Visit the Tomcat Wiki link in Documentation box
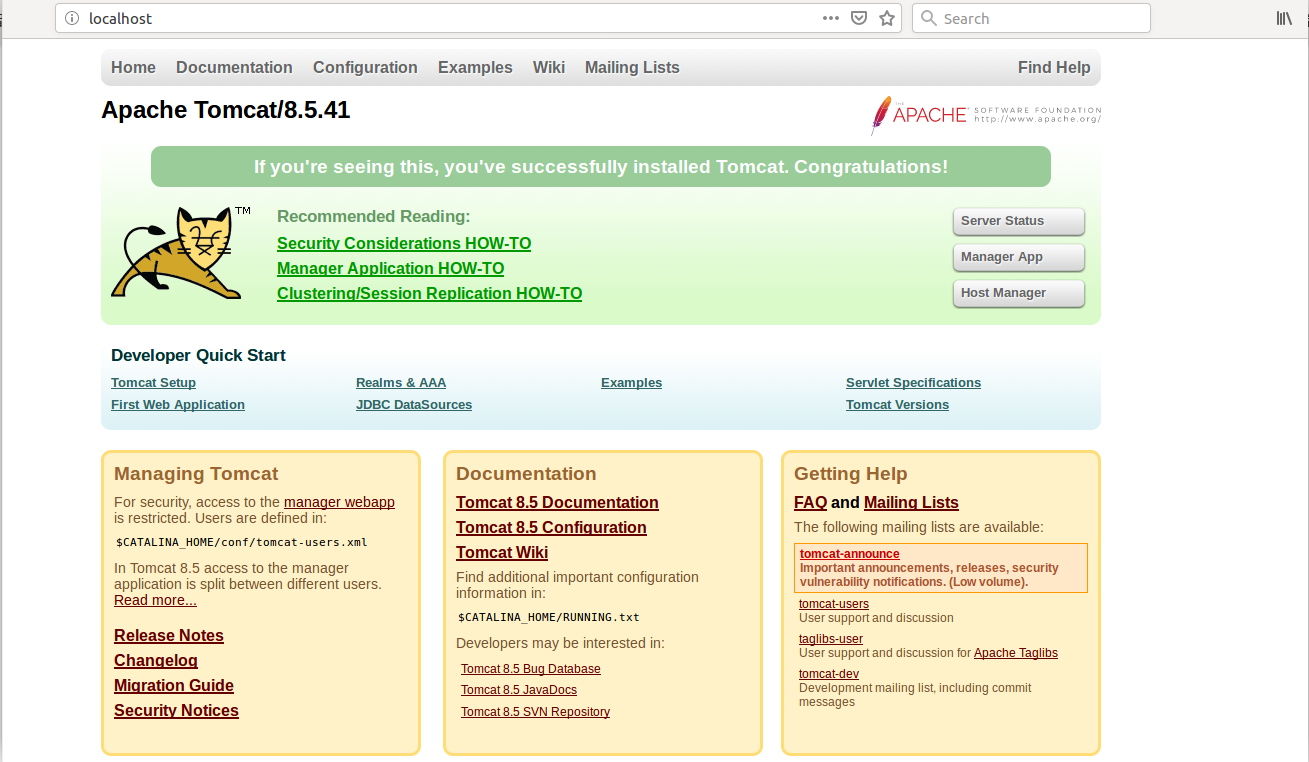The width and height of the screenshot is (1309, 762). point(502,553)
